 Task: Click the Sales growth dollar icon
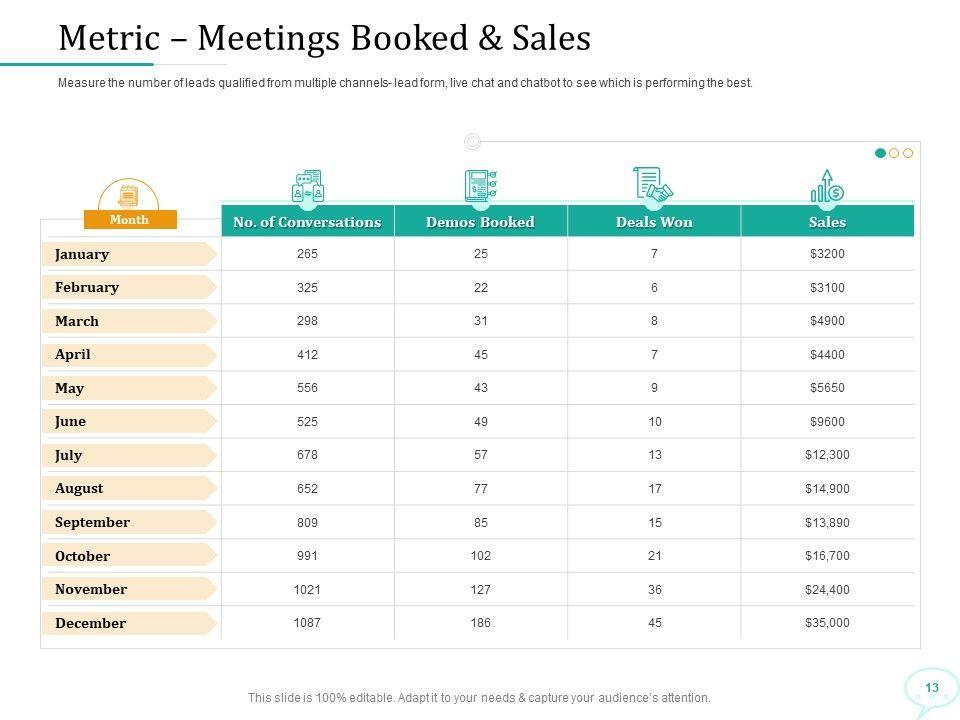(827, 186)
